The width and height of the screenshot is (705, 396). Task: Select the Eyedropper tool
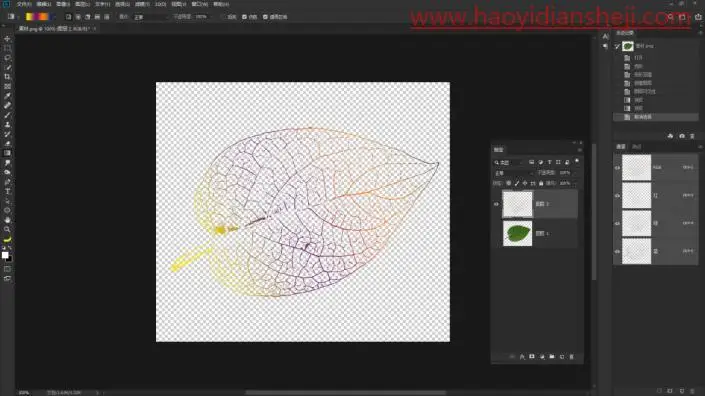[x=7, y=96]
